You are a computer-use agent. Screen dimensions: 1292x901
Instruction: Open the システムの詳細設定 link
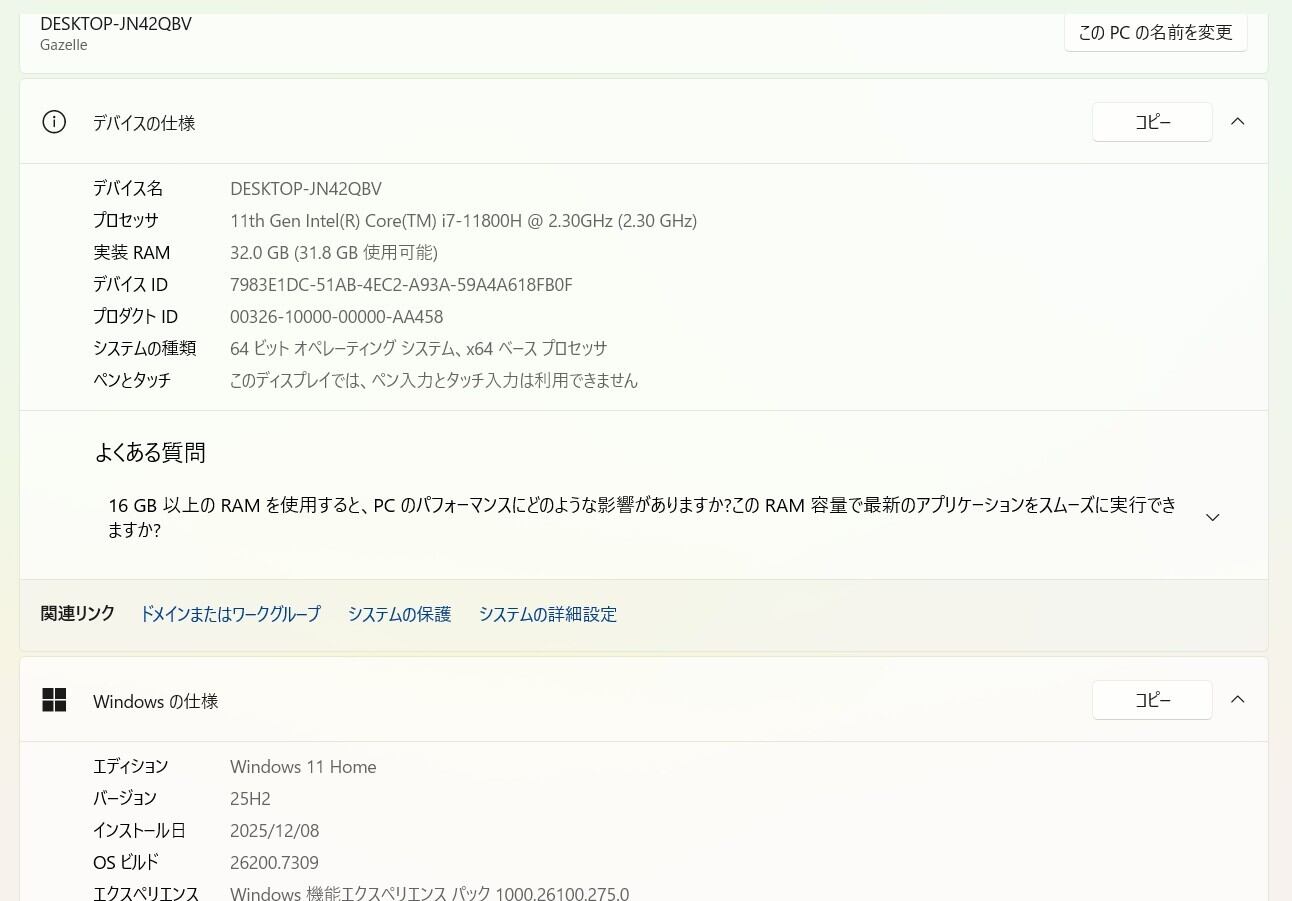click(547, 614)
